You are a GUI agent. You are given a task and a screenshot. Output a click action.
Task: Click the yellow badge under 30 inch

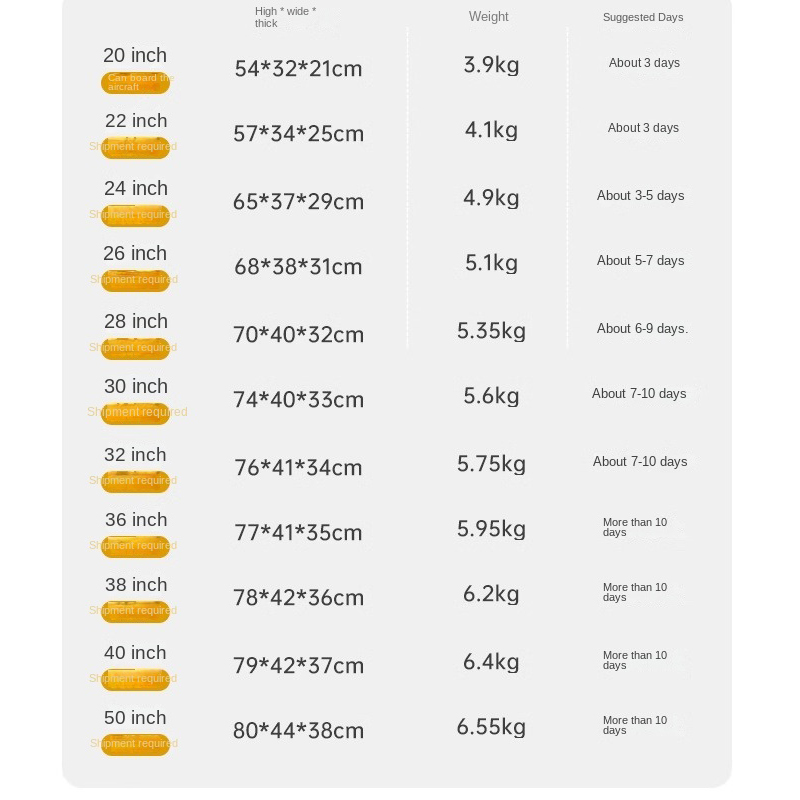coord(135,413)
